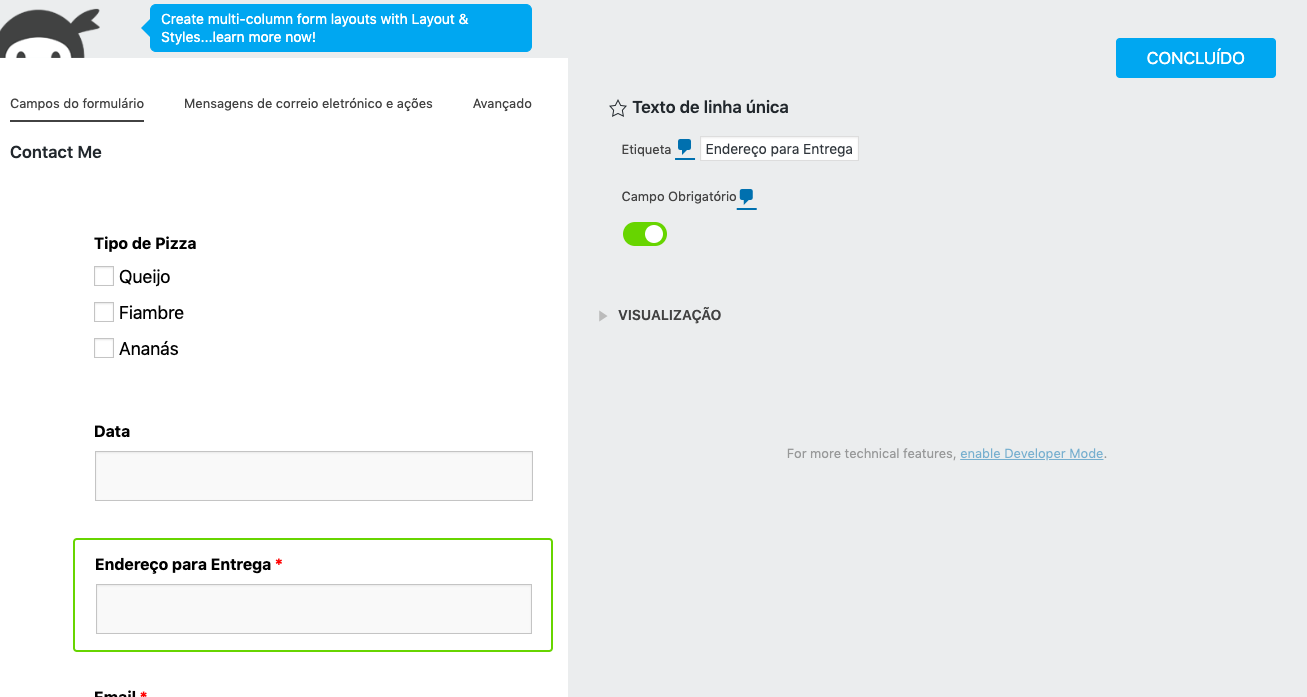Edit the Etiqueta label input field
The width and height of the screenshot is (1307, 697).
pyautogui.click(x=779, y=149)
